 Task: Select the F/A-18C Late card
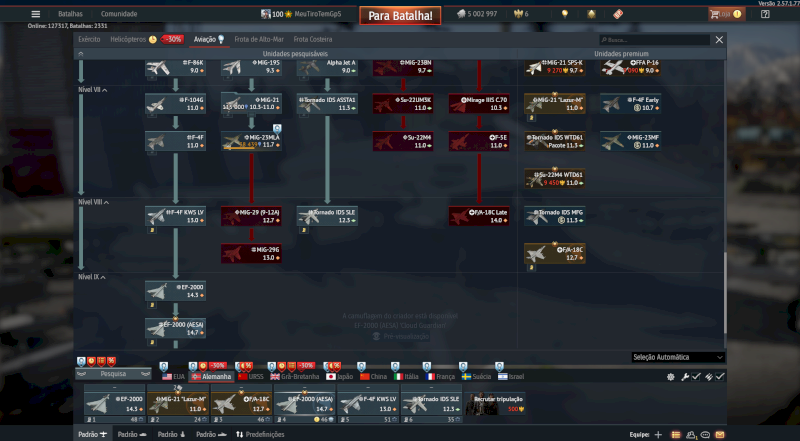tap(479, 216)
